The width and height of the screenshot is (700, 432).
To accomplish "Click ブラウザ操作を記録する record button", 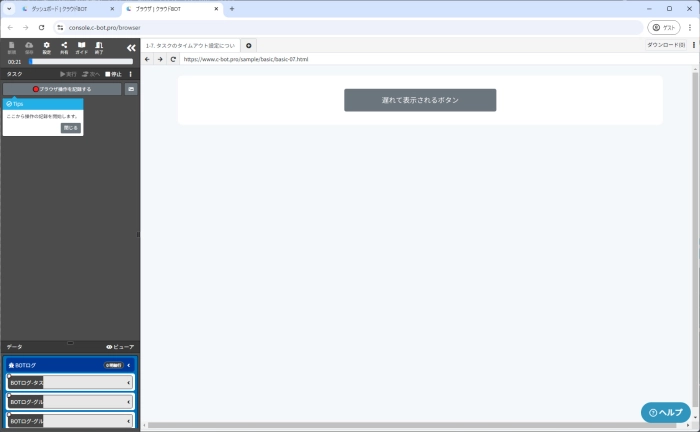I will (62, 89).
